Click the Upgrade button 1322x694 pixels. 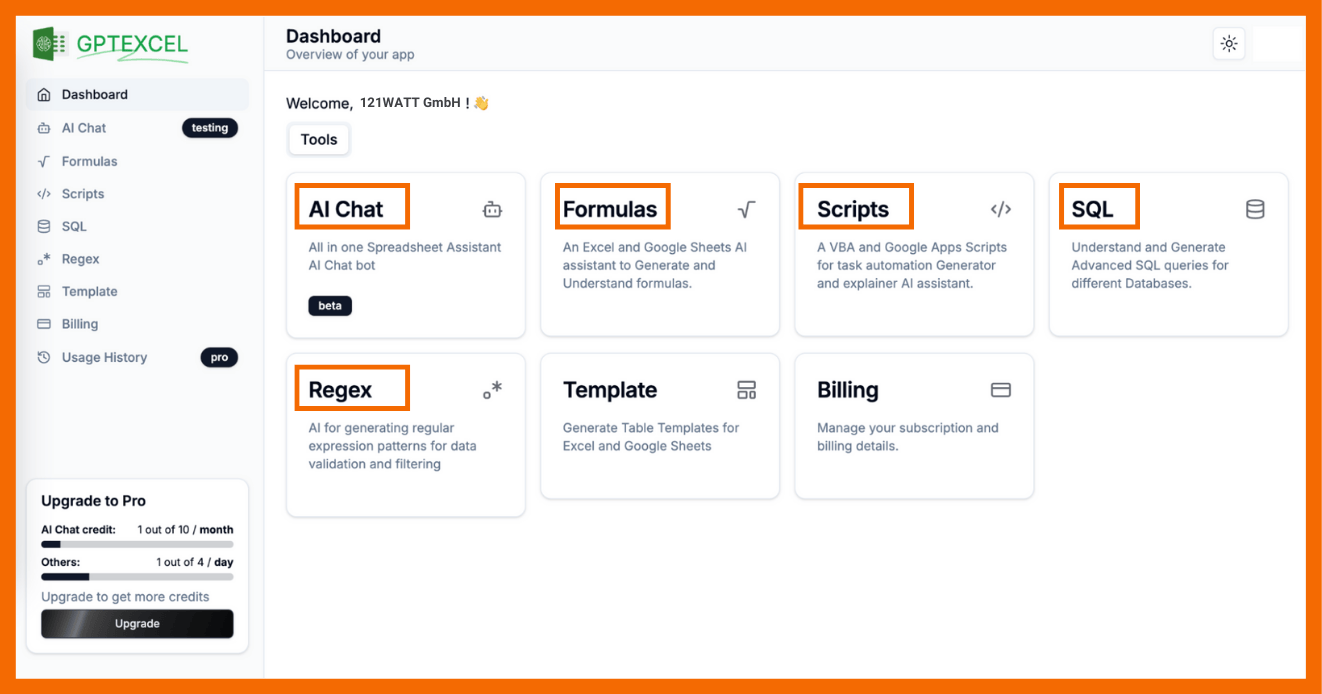pyautogui.click(x=137, y=624)
